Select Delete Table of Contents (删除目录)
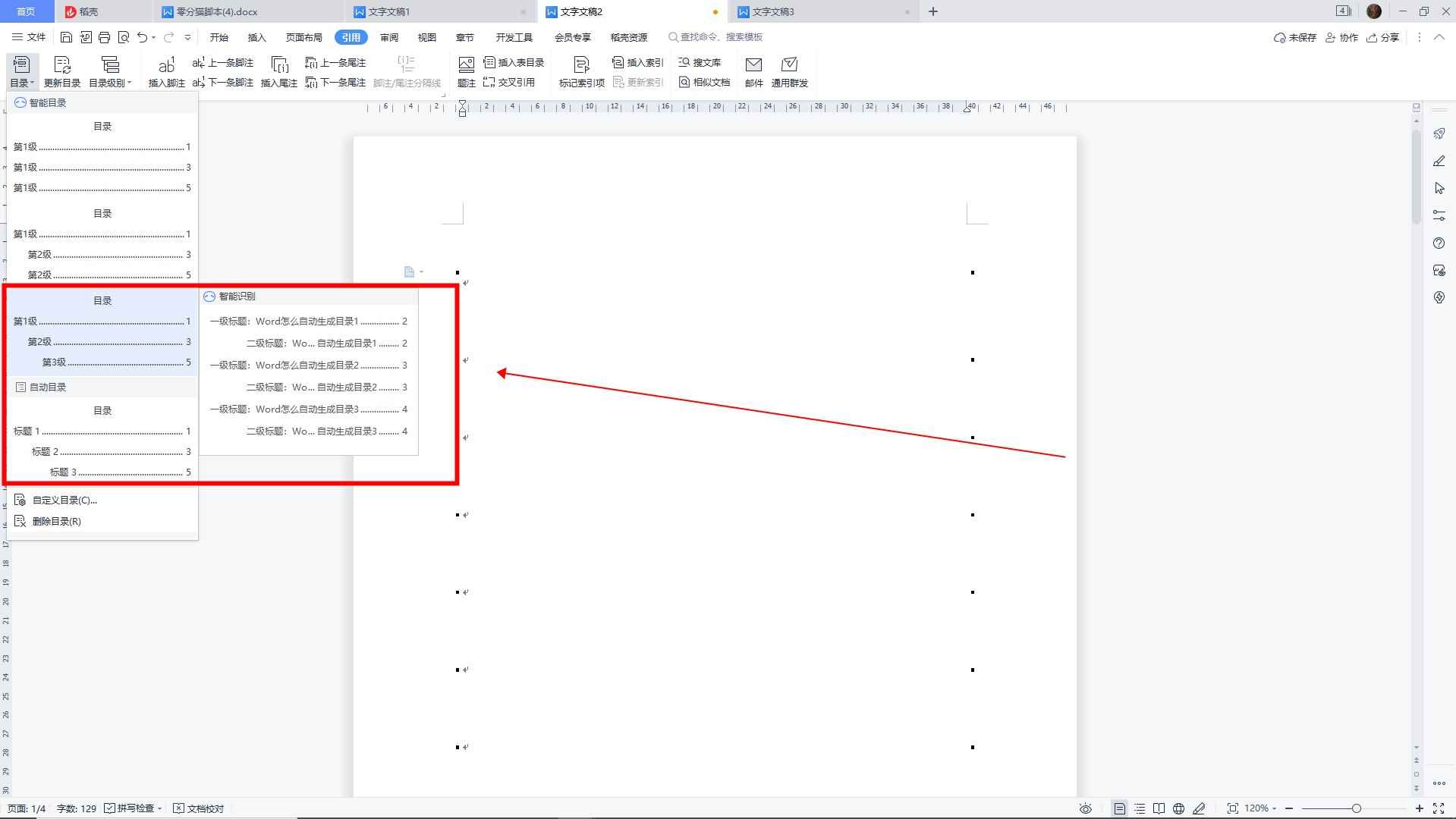The height and width of the screenshot is (819, 1456). [56, 521]
